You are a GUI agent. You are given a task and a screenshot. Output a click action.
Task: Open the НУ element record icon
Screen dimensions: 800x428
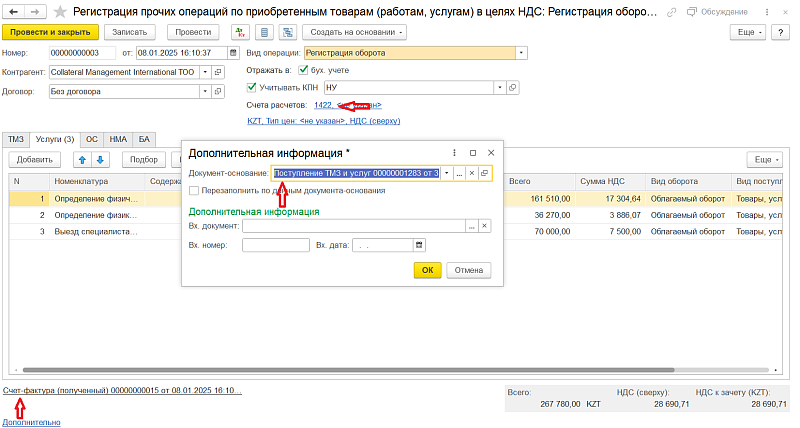513,87
